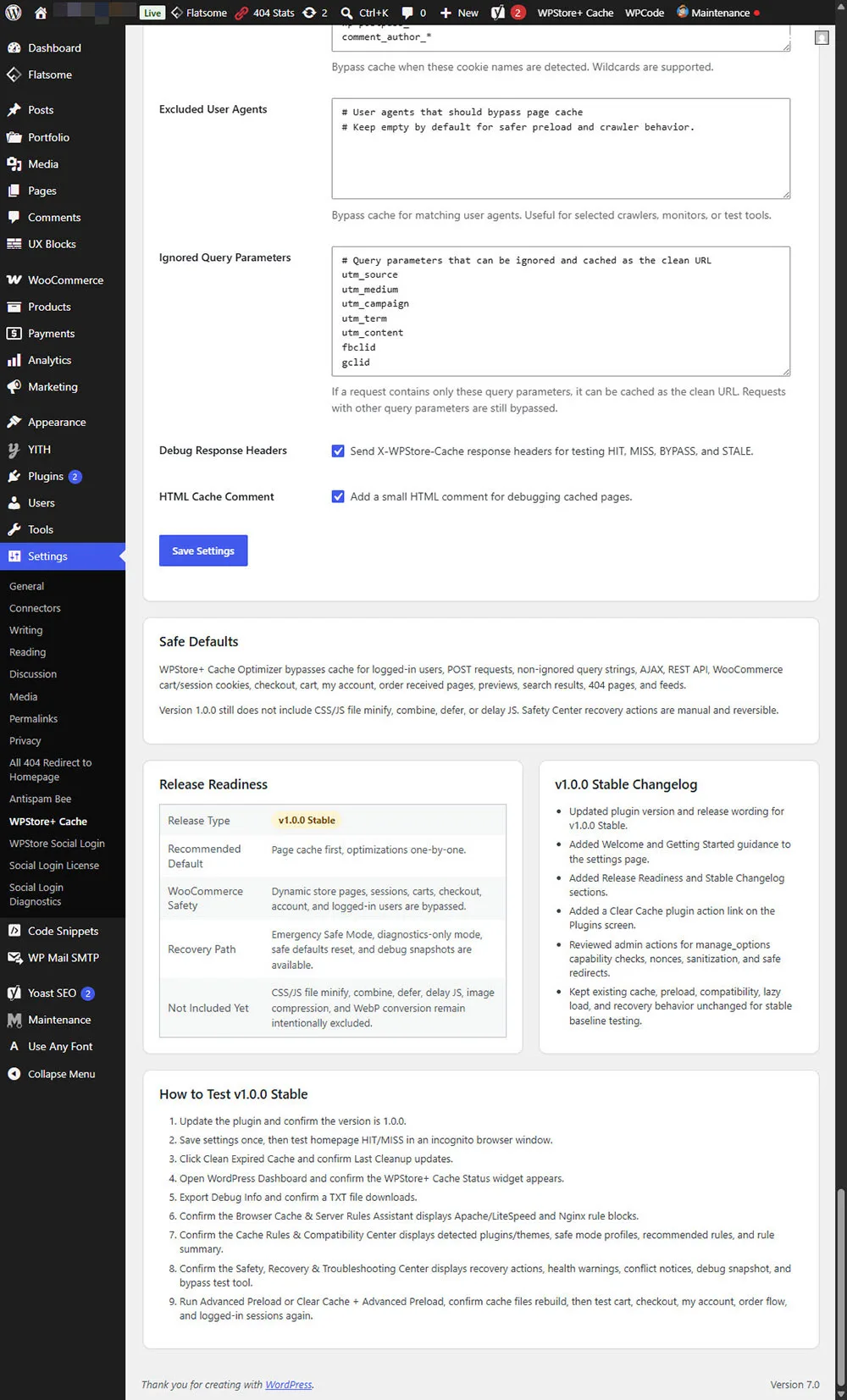Open Social Login Diagnostics submenu item

coord(36,894)
